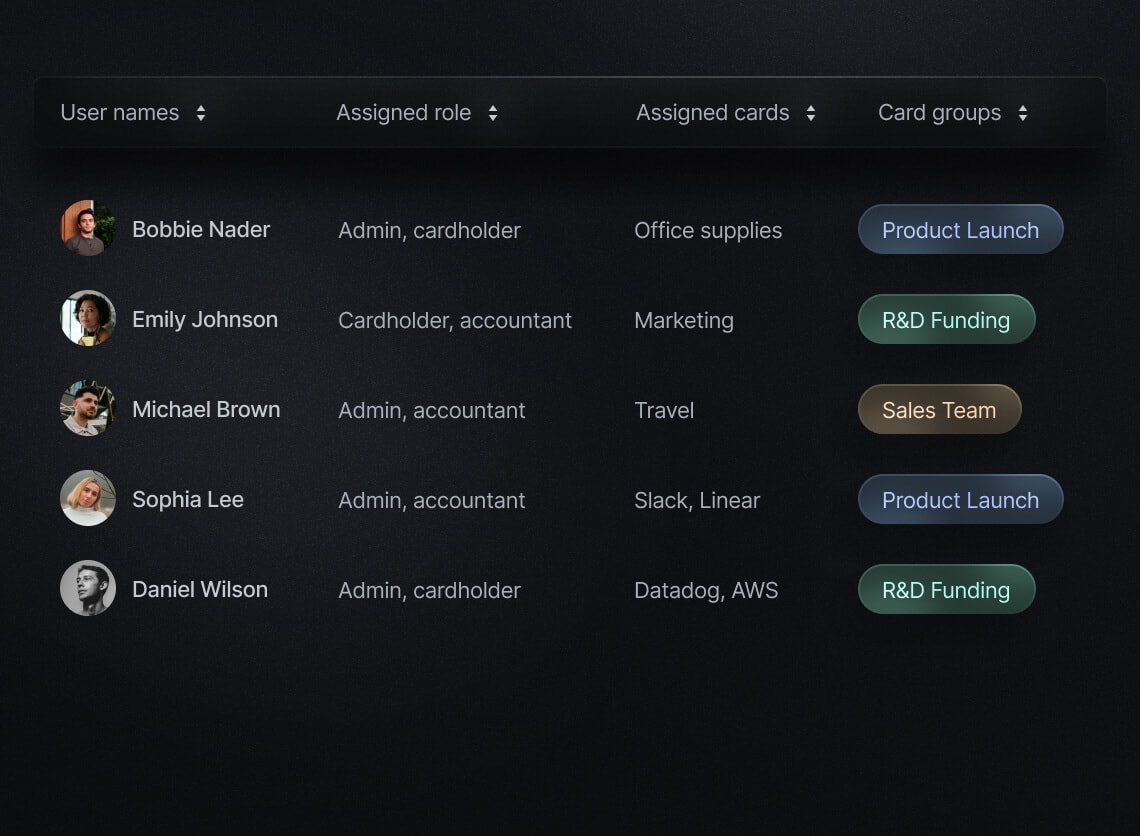Open Bobbie Nader's avatar photo
Screen dimensions: 1140x836
coord(88,228)
